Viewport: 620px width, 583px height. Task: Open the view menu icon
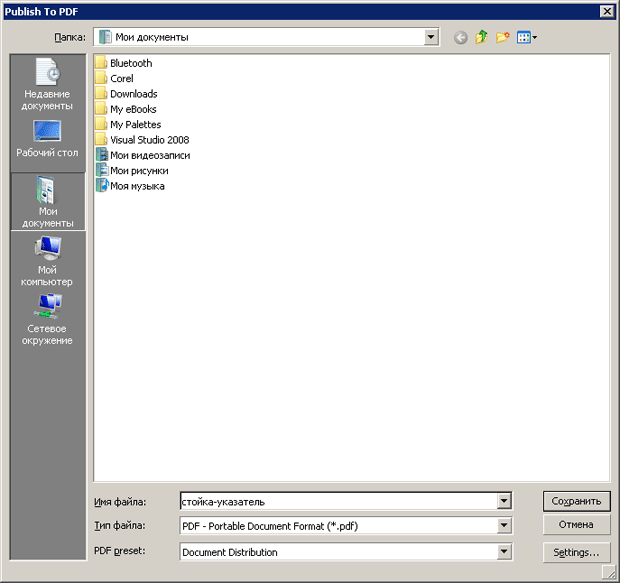click(526, 38)
